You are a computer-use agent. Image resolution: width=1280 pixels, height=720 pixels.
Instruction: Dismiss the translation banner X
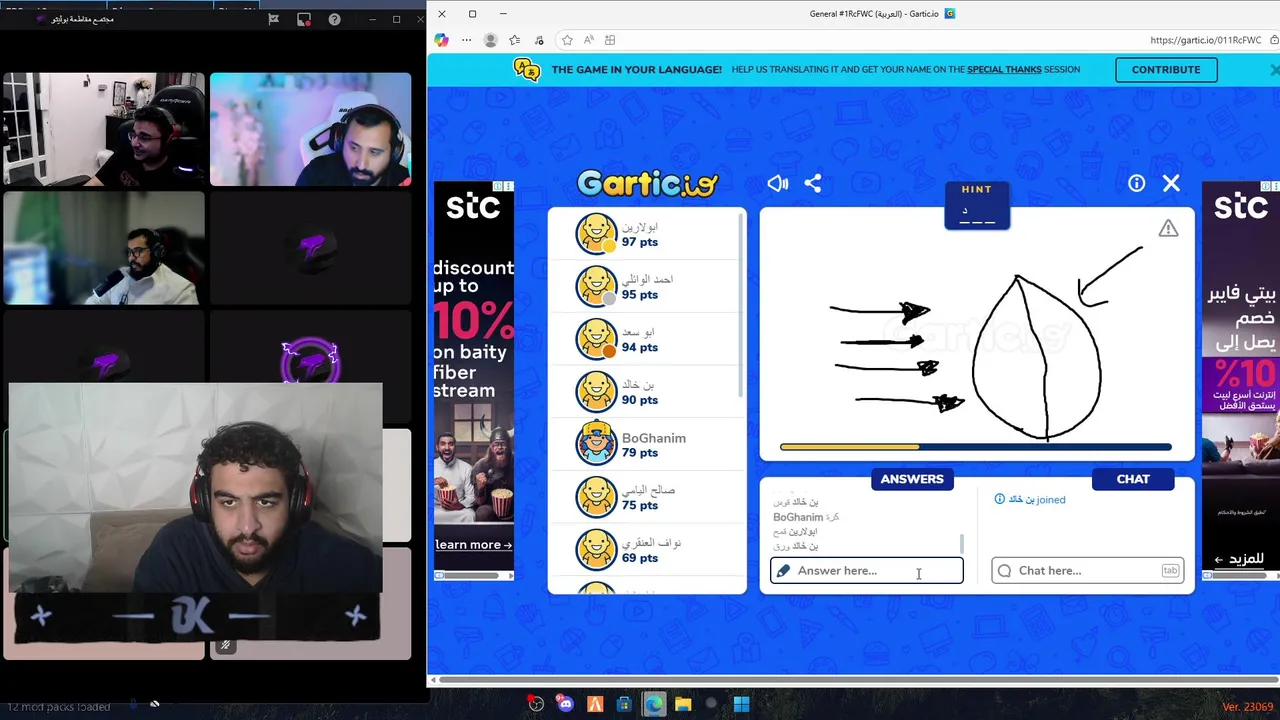tap(1274, 70)
